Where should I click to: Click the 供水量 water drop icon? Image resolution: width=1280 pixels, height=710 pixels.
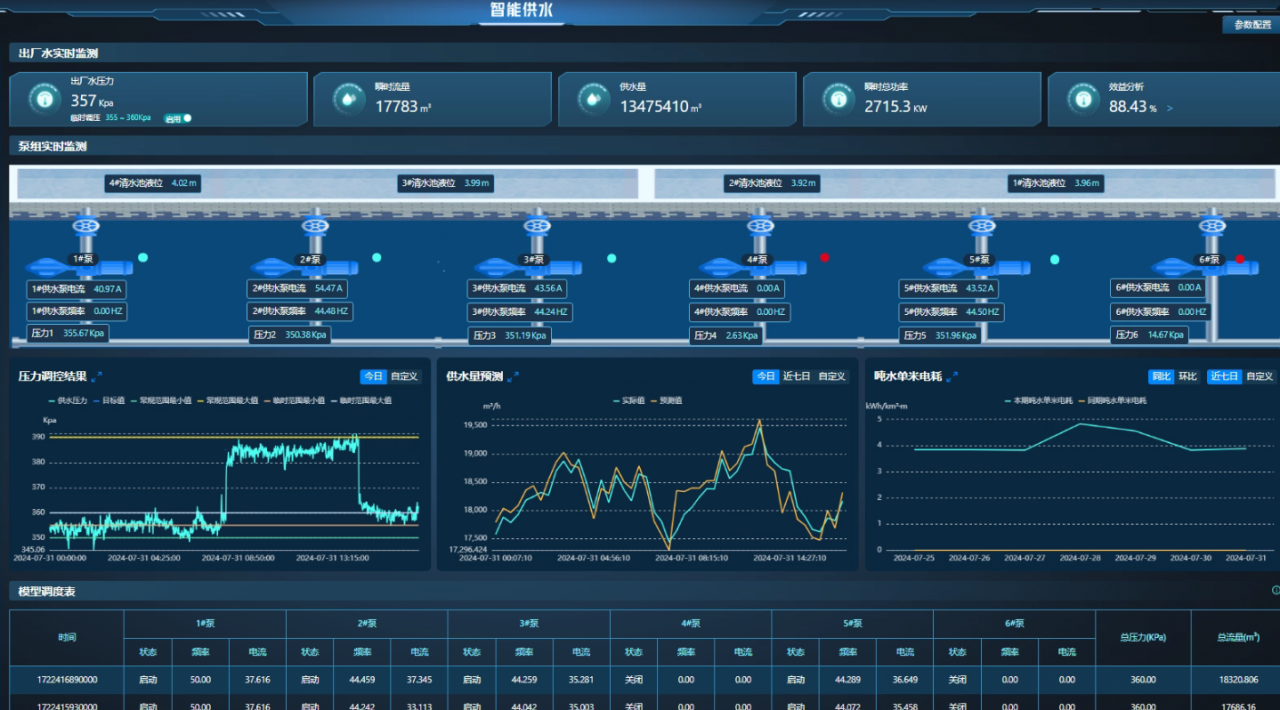pos(593,98)
